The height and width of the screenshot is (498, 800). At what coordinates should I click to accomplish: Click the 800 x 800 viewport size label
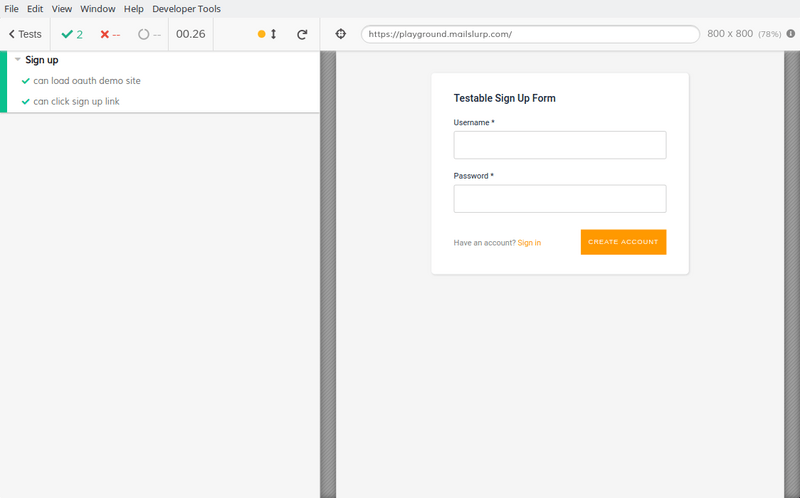730,34
